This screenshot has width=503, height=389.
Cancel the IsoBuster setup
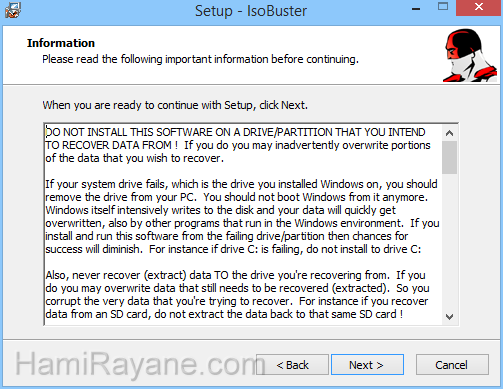pos(452,365)
